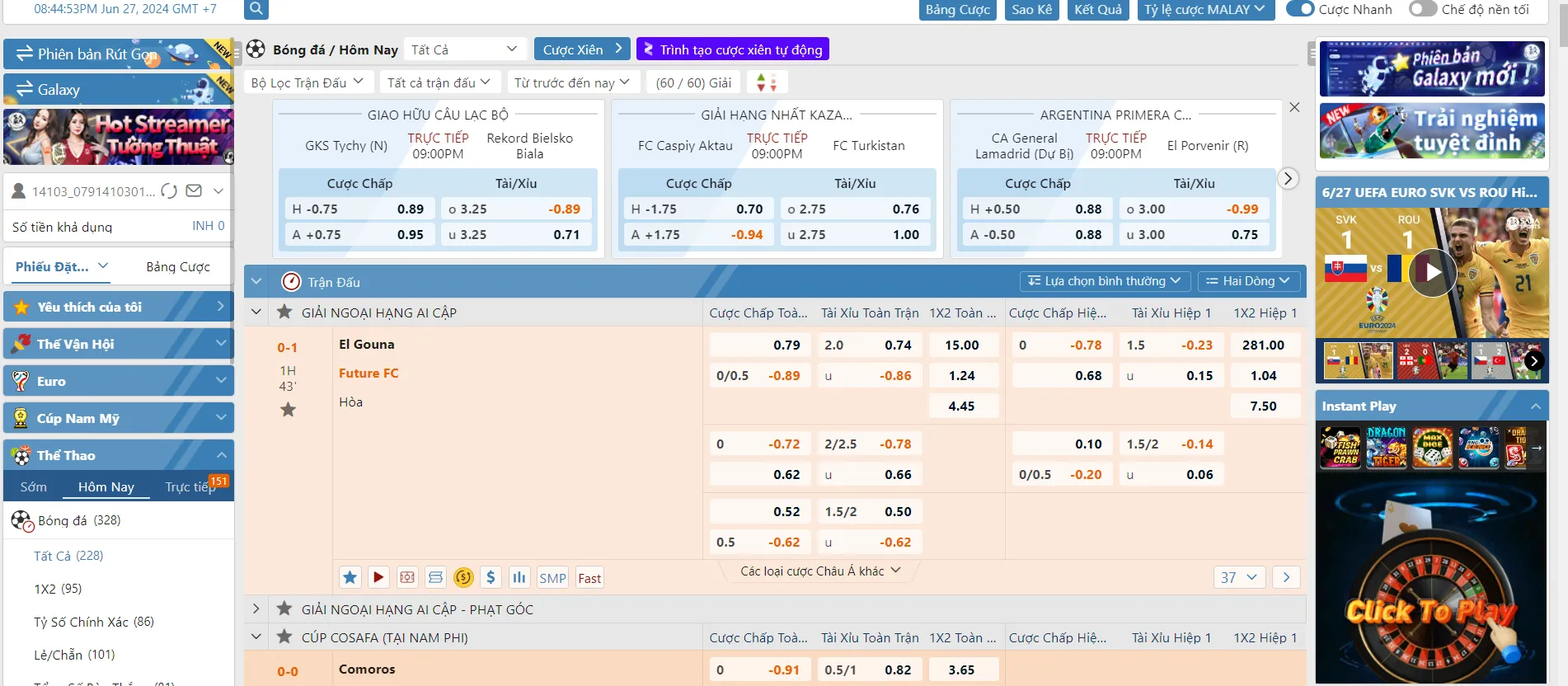The width and height of the screenshot is (1568, 686).
Task: Toggle the Chế độ nền tối dark mode switch
Action: pos(1423,9)
